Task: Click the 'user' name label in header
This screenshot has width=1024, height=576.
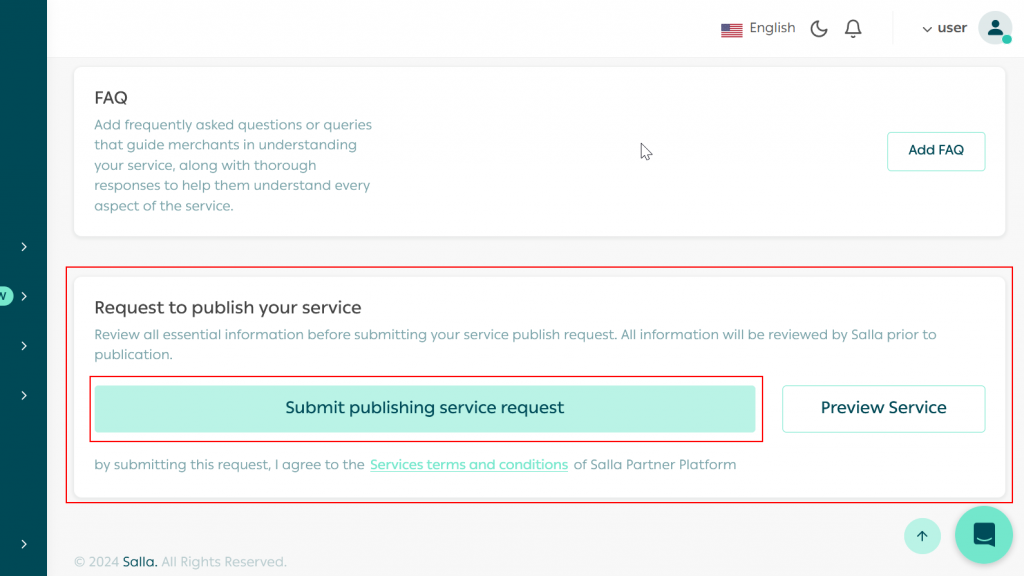Action: pos(952,29)
